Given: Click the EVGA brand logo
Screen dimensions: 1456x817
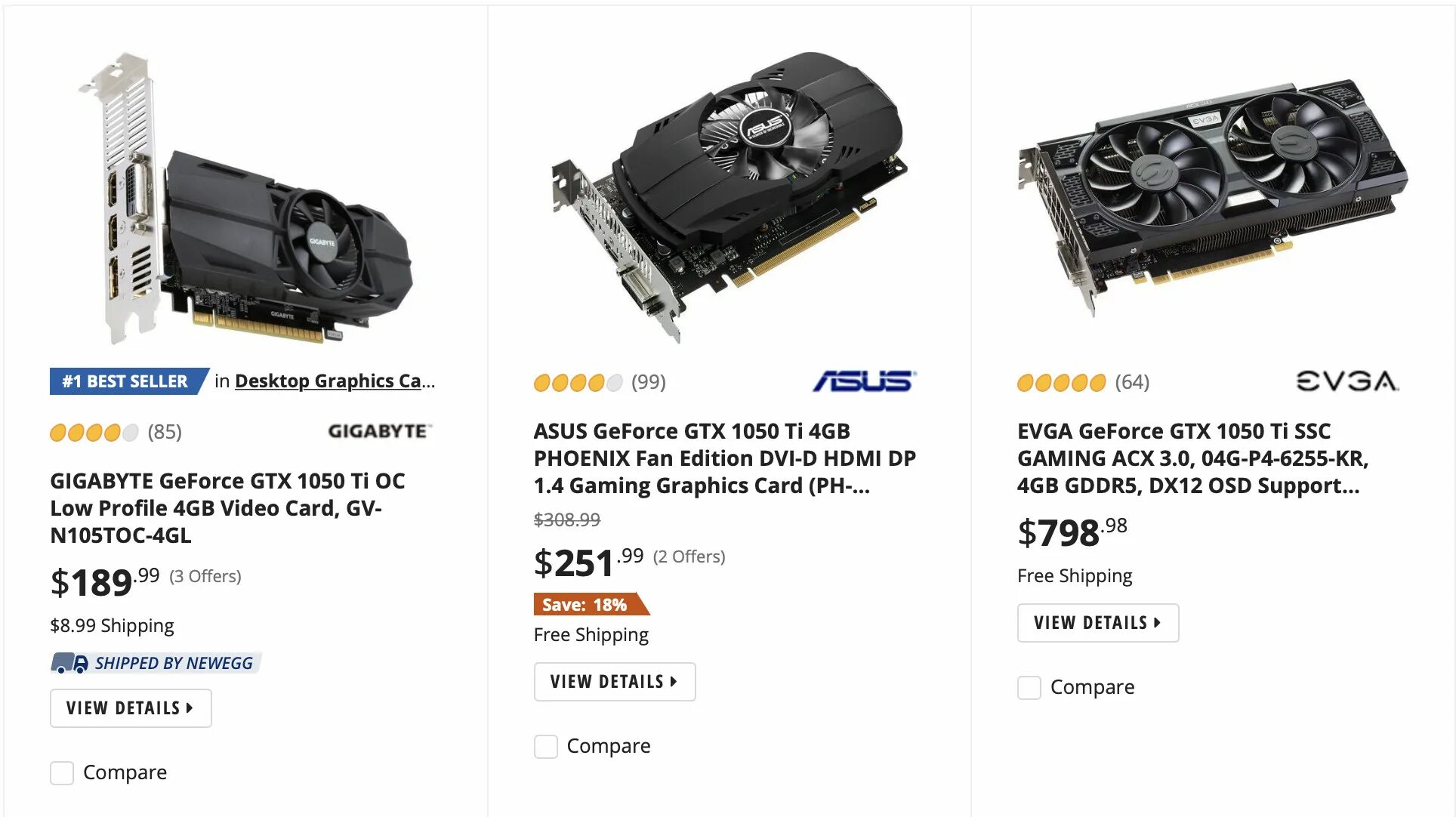Looking at the screenshot, I should point(1348,381).
